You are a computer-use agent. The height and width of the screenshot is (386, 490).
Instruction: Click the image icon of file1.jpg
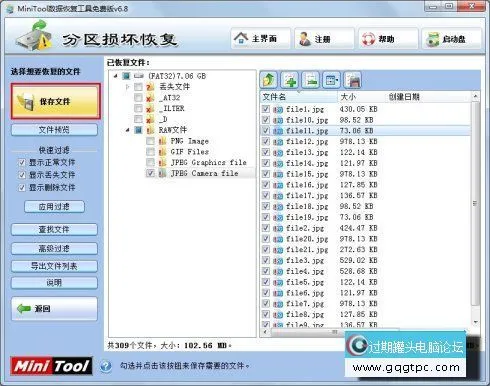pyautogui.click(x=278, y=109)
